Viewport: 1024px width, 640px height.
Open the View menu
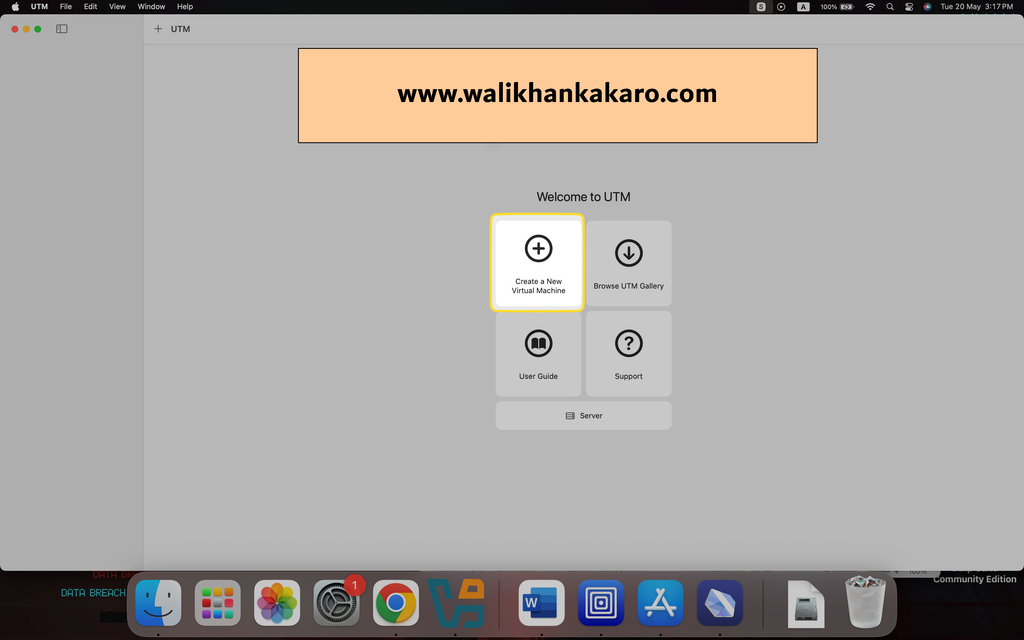(117, 7)
